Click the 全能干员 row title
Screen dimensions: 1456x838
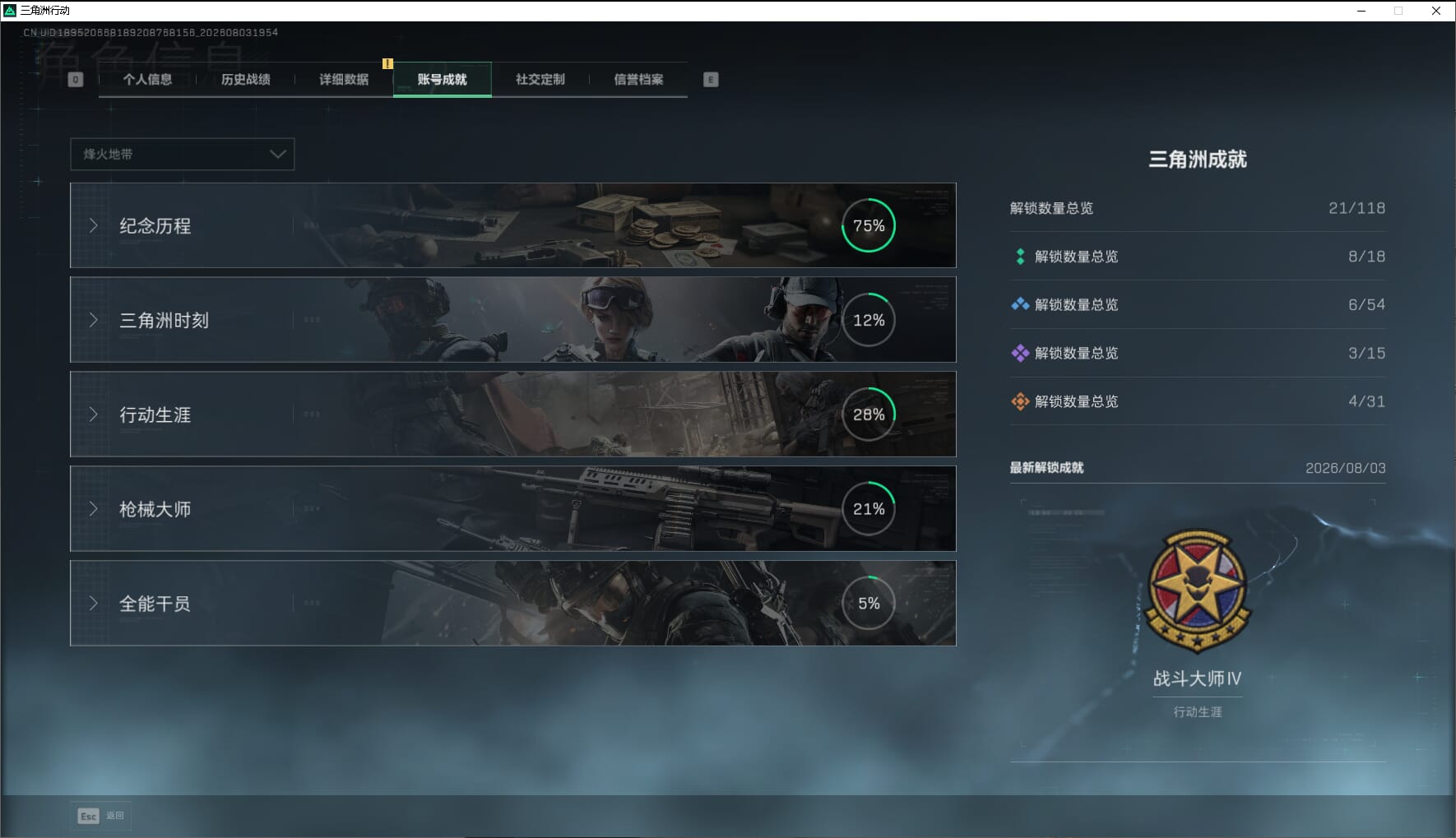pyautogui.click(x=155, y=604)
